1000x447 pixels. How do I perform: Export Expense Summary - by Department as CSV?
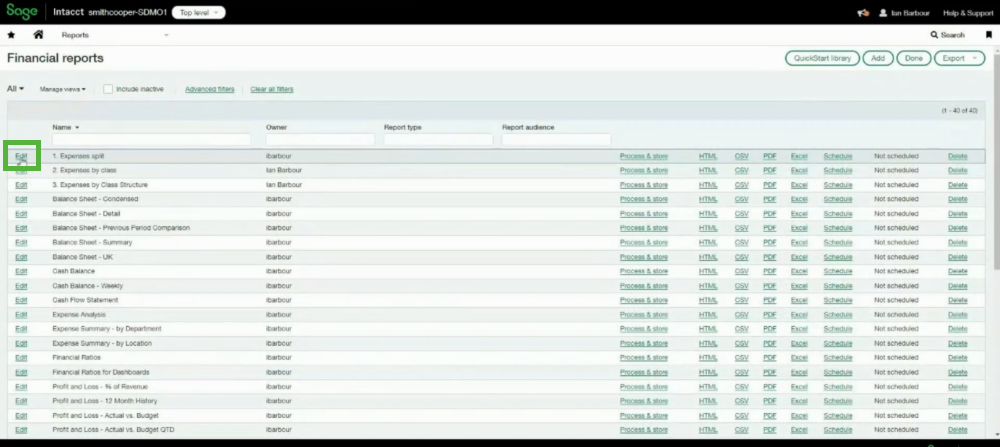(x=741, y=328)
